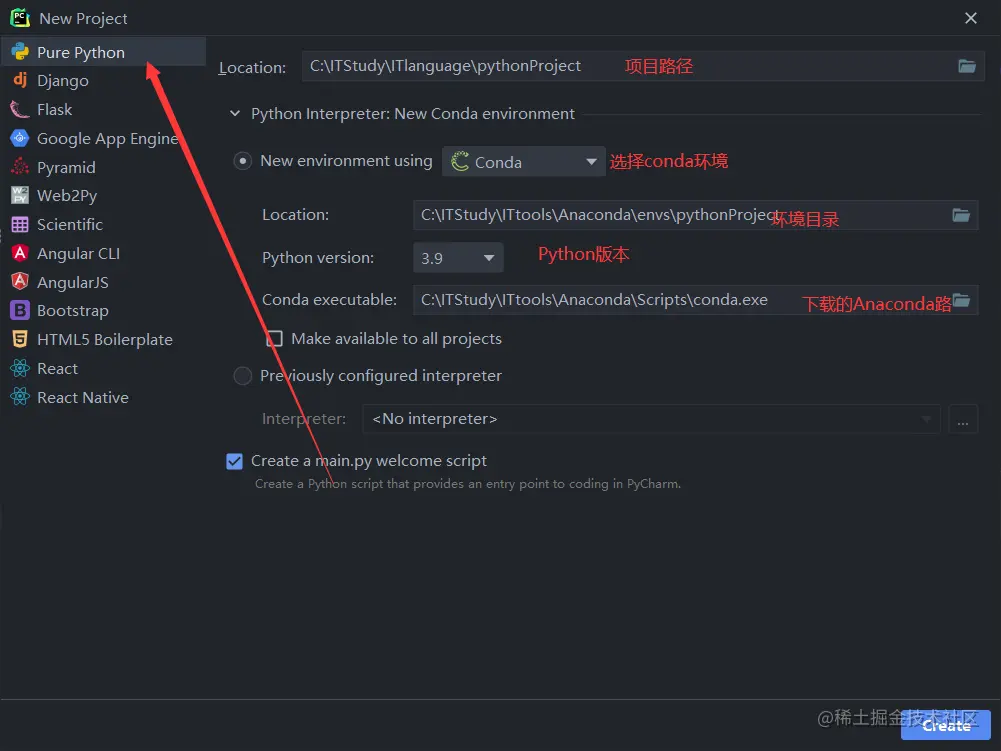
Task: Select Previously configured interpreter radio button
Action: 243,376
